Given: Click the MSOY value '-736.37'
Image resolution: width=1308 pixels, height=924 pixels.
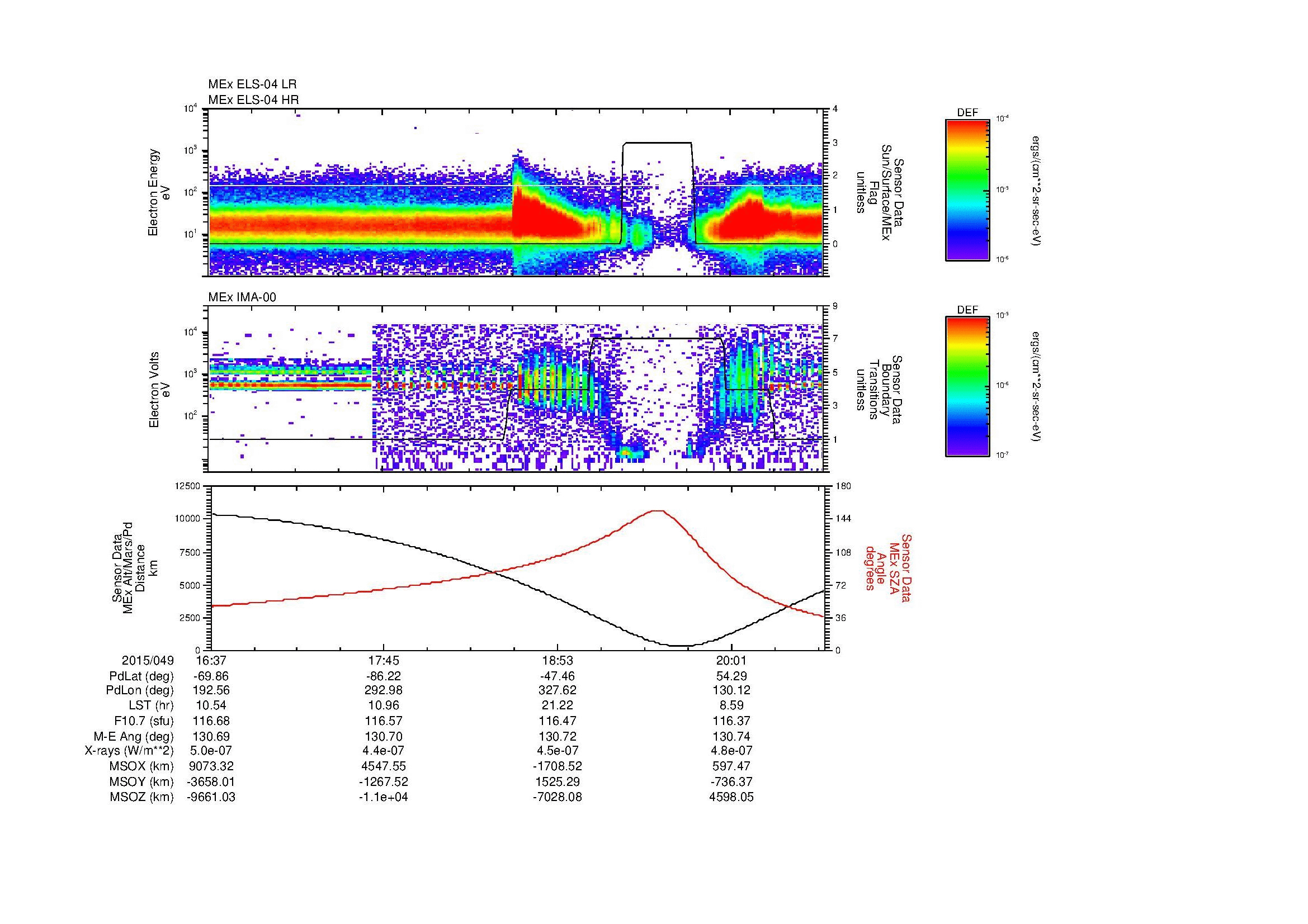Looking at the screenshot, I should pos(731,781).
